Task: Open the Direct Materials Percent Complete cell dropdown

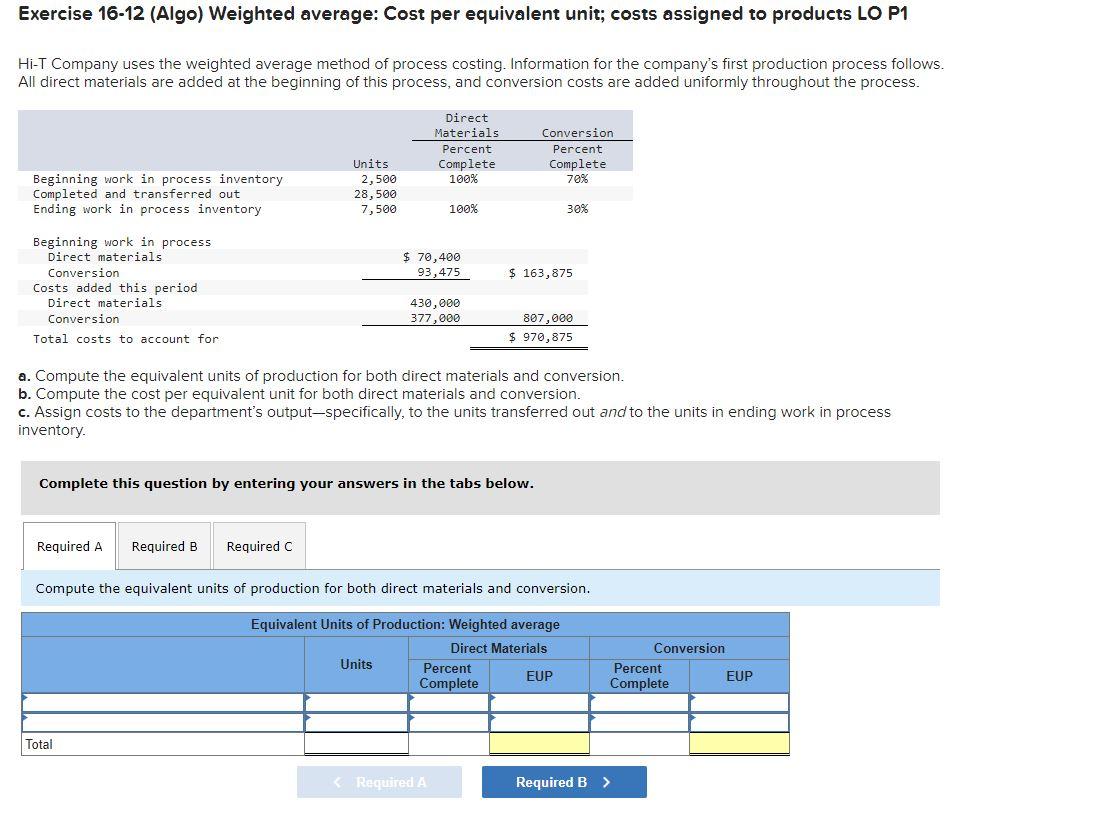Action: point(448,702)
